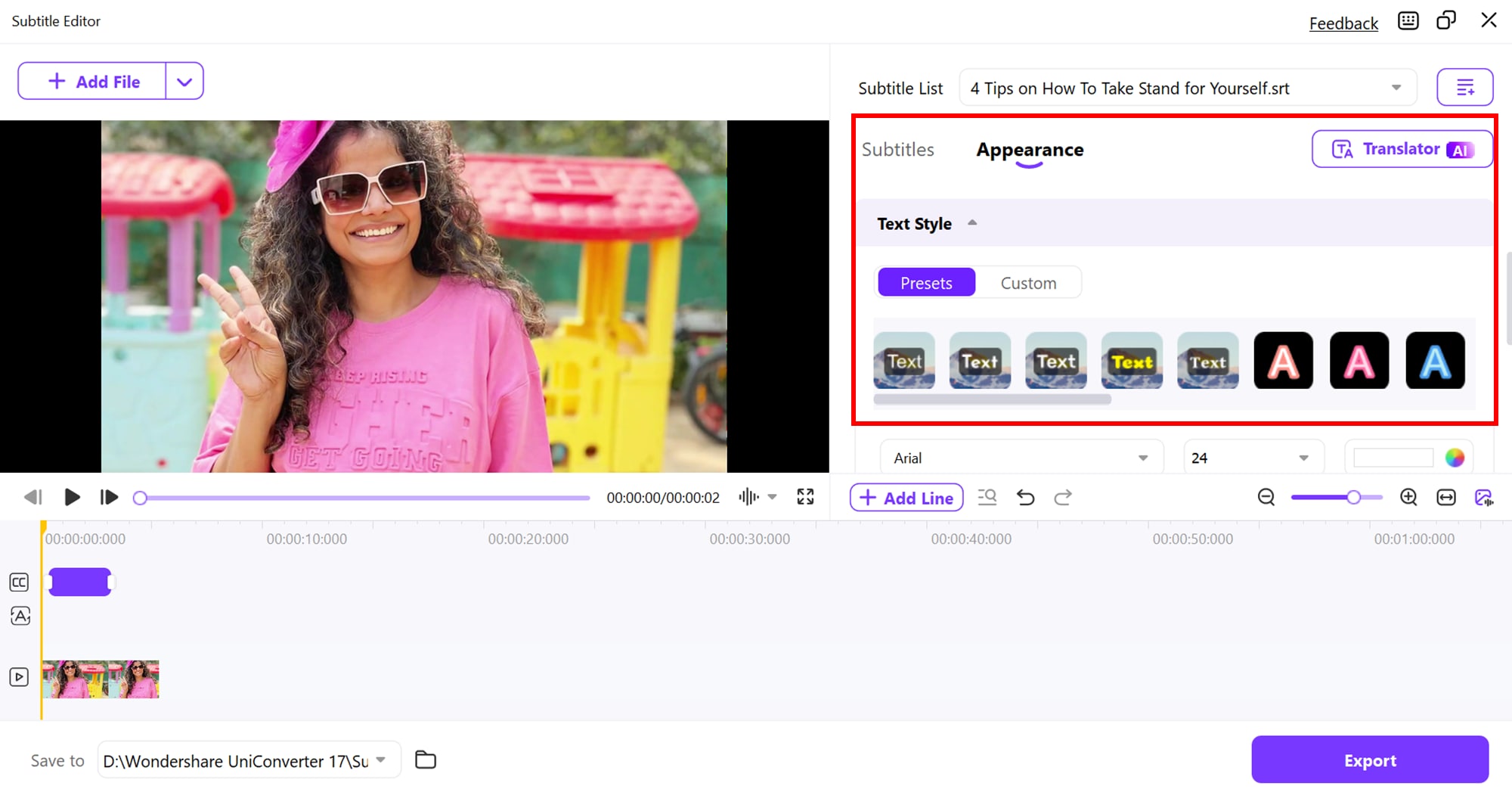Screen dimensions: 1512x795
Task: Select the yellow Text preset
Action: (x=1132, y=361)
